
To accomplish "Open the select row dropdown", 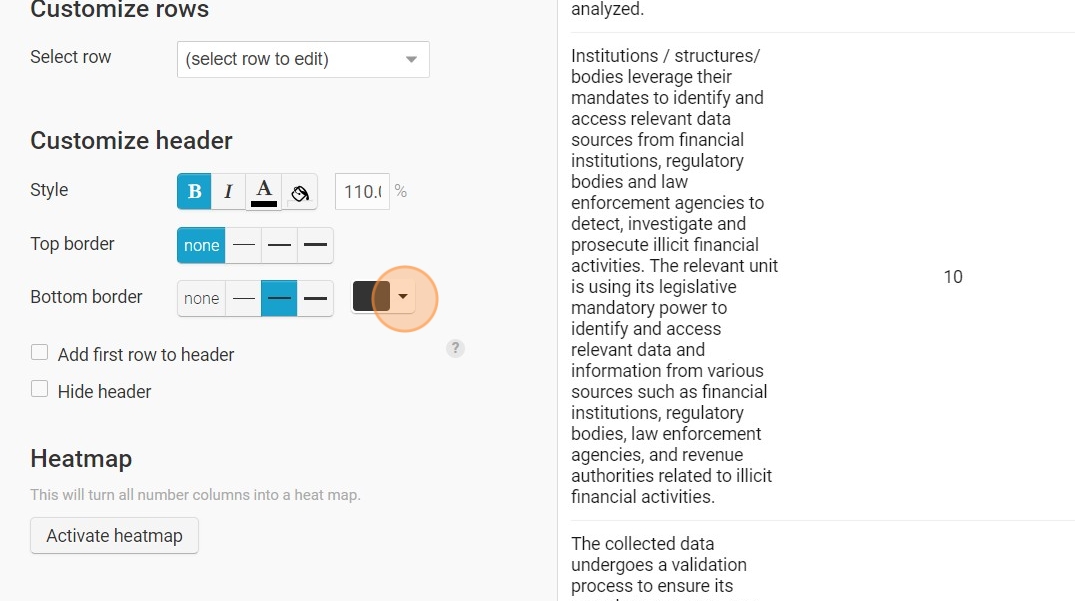I will 303,59.
